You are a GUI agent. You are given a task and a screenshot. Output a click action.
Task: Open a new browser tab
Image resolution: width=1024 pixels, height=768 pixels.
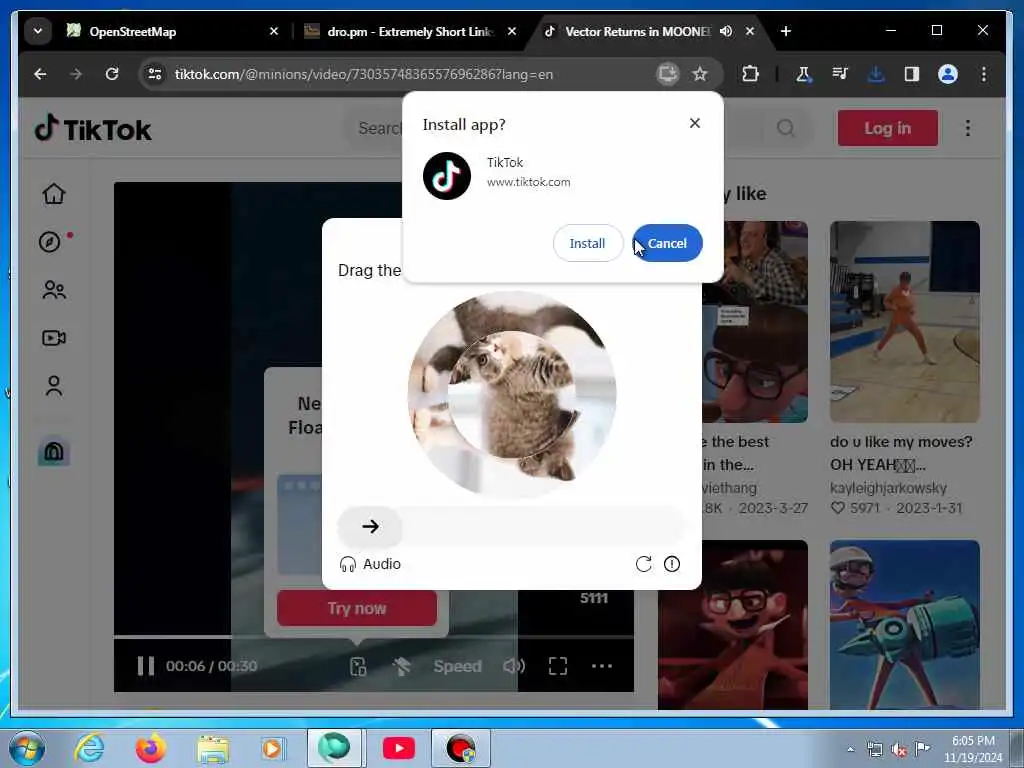(x=786, y=31)
